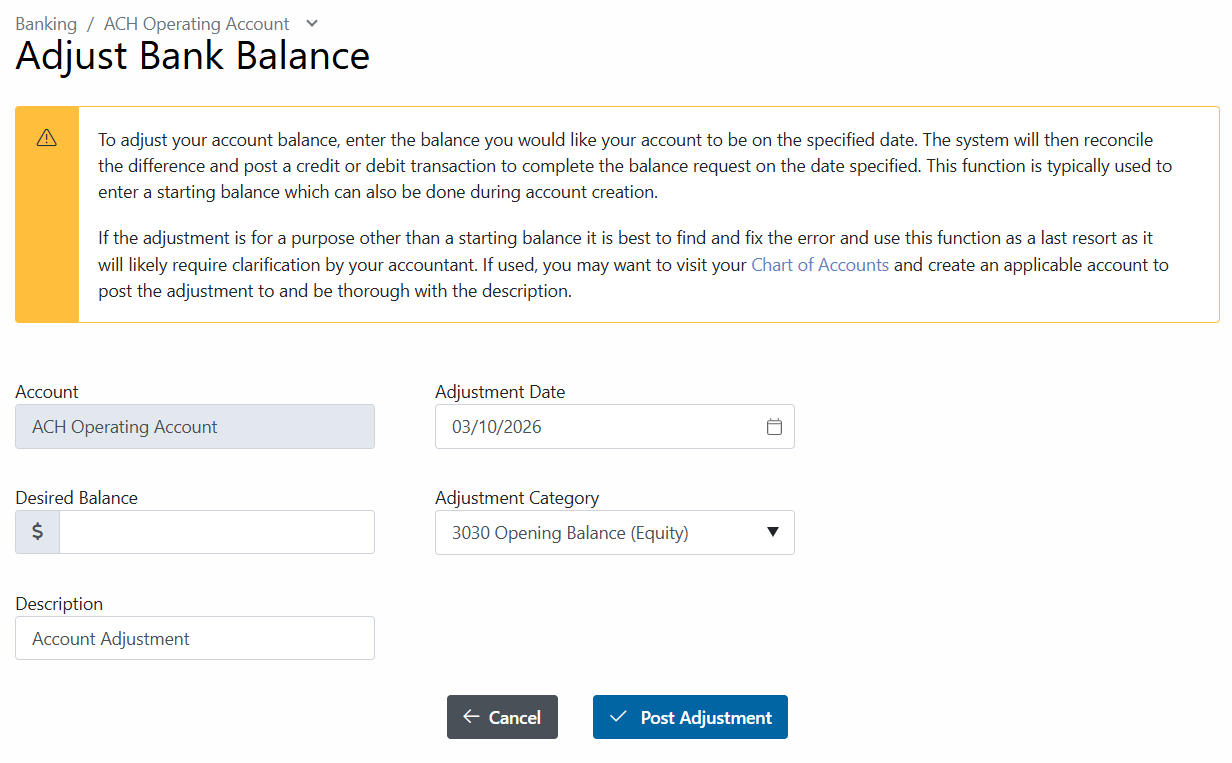Click the checkmark icon on Post Adjustment
1232x763 pixels.
tap(618, 717)
